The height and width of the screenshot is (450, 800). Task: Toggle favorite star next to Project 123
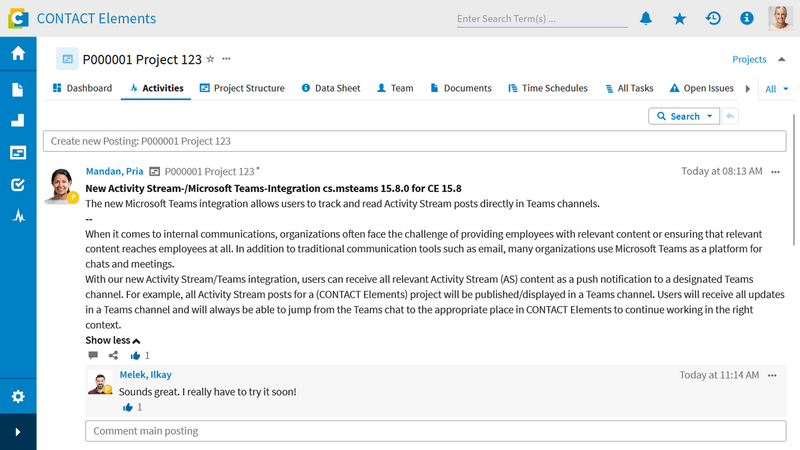point(210,59)
